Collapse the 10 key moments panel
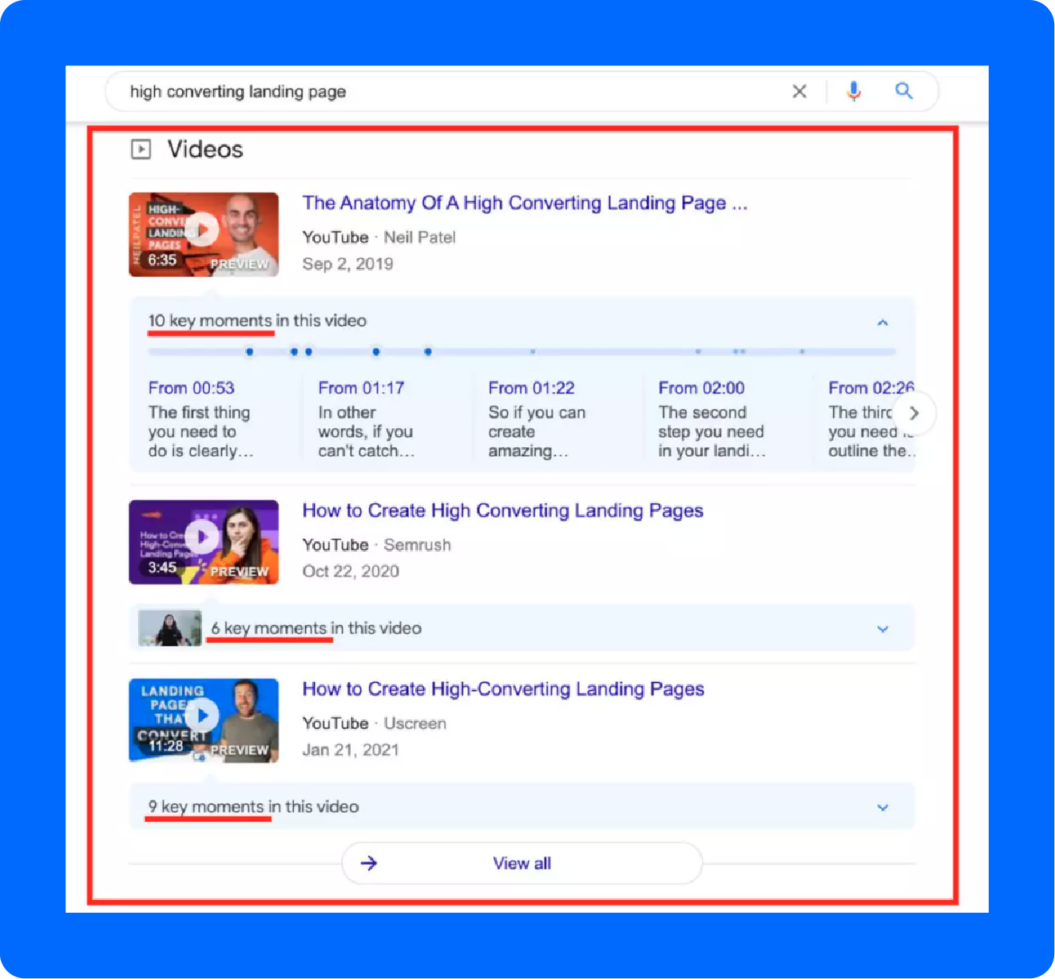Screen dimensions: 1055x979 coord(882,322)
